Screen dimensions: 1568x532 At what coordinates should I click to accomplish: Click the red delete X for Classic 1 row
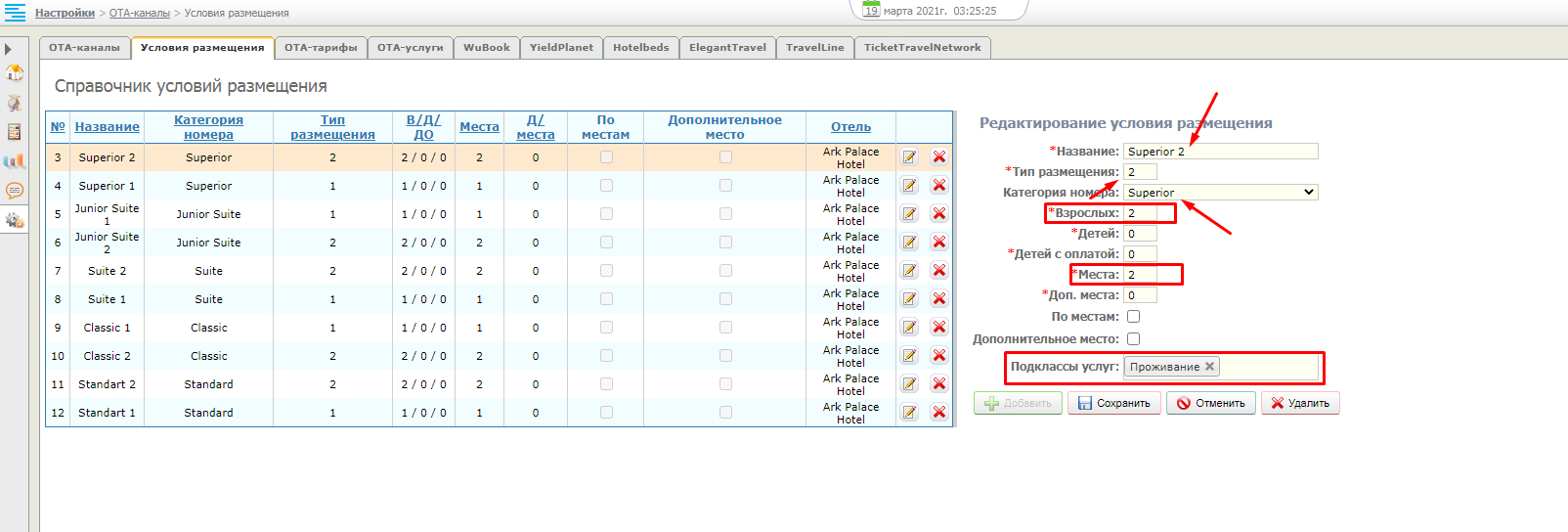(x=938, y=328)
